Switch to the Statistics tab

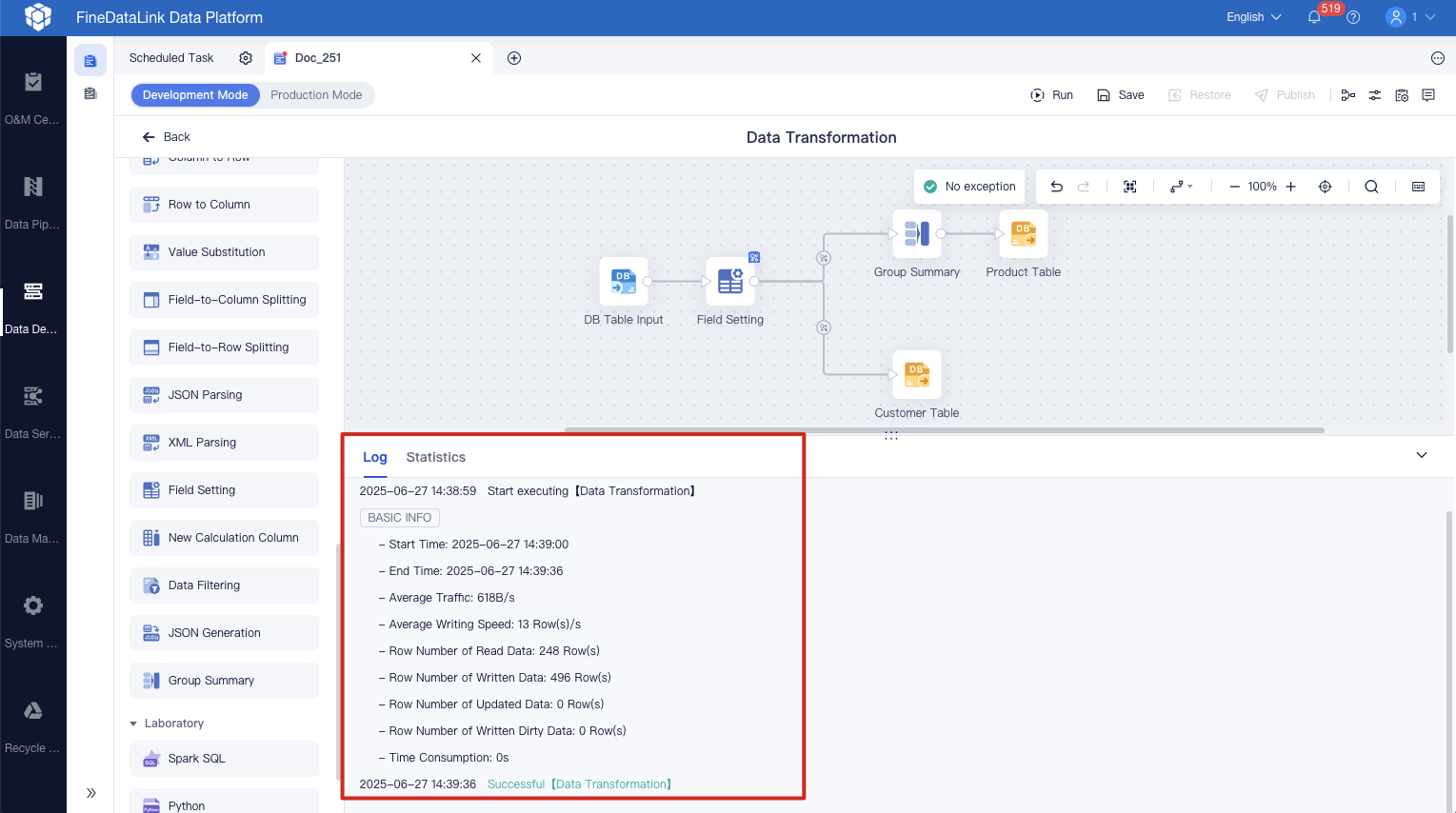point(436,457)
